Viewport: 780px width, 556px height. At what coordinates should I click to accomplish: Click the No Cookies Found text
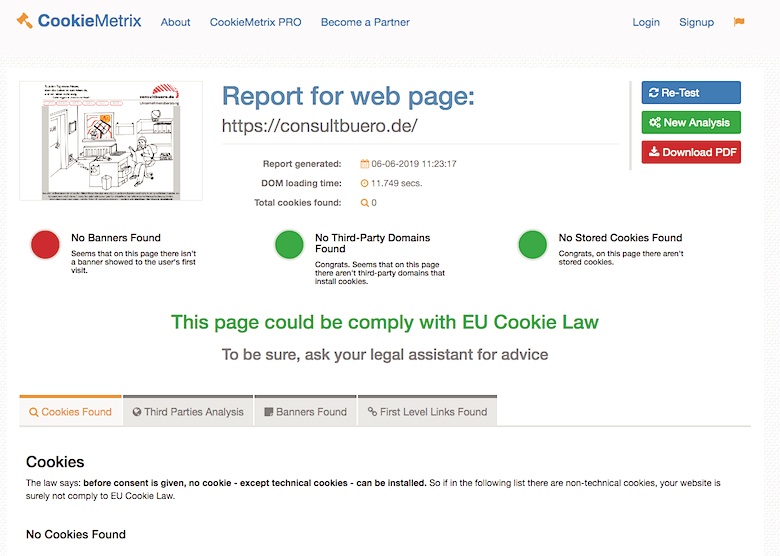click(76, 534)
